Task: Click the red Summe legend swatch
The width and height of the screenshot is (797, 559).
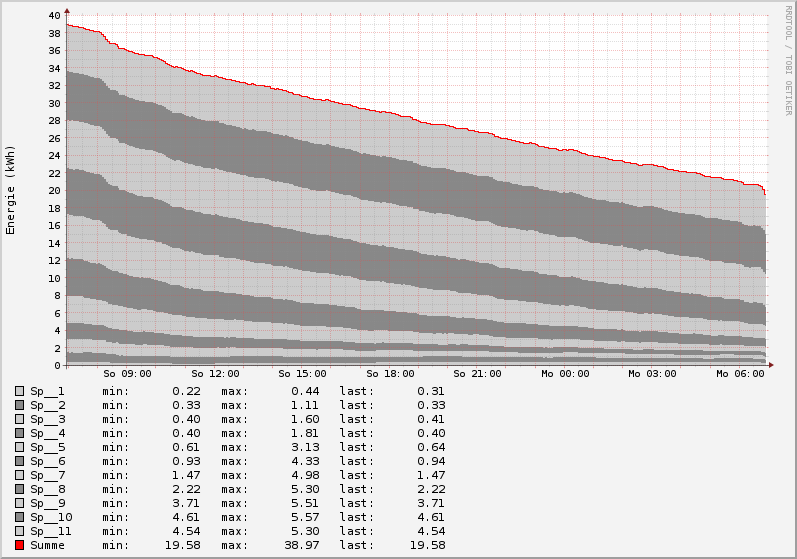Action: (x=19, y=545)
